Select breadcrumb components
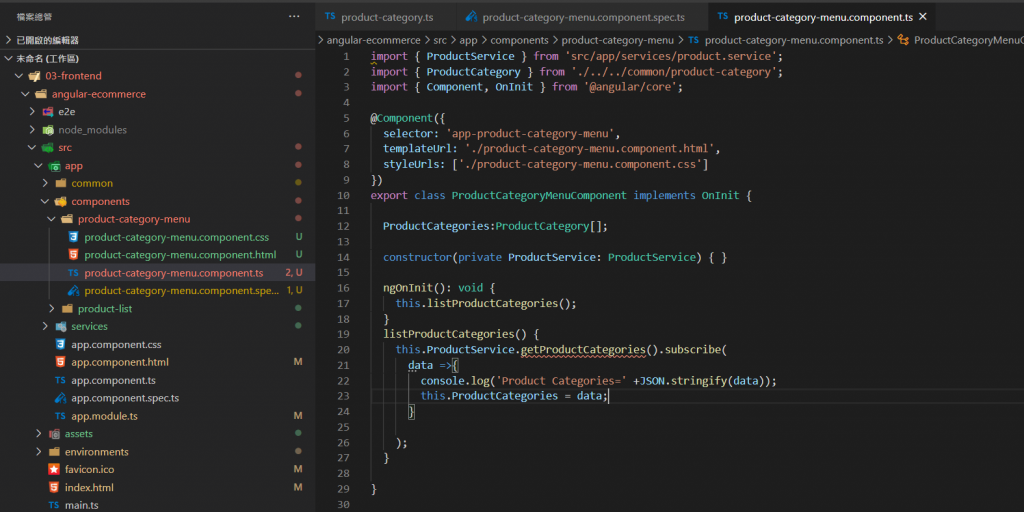 click(x=519, y=40)
